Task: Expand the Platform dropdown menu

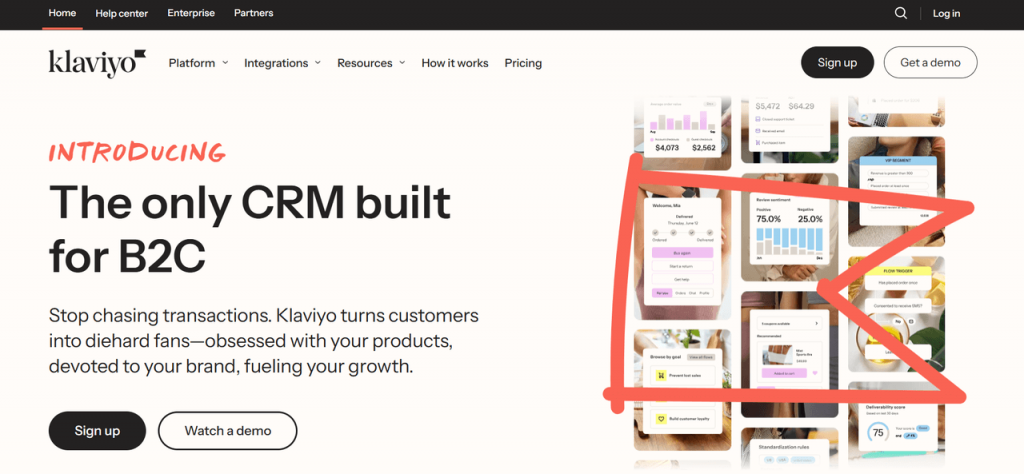Action: pos(199,63)
